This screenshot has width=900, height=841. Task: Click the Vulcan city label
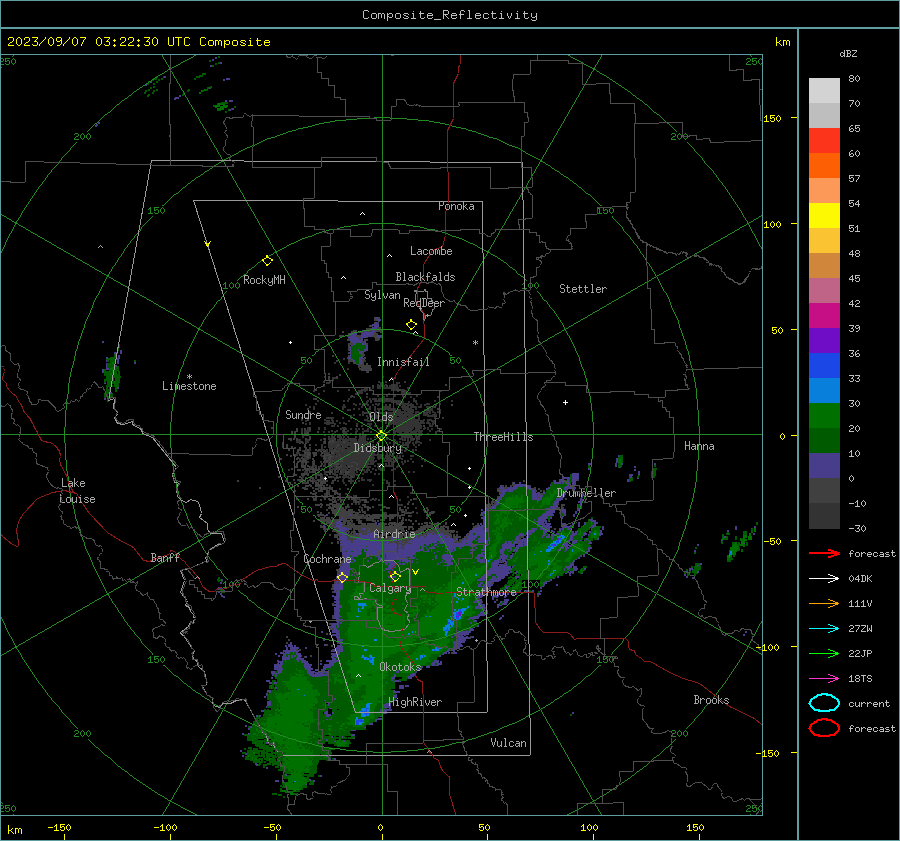[509, 743]
